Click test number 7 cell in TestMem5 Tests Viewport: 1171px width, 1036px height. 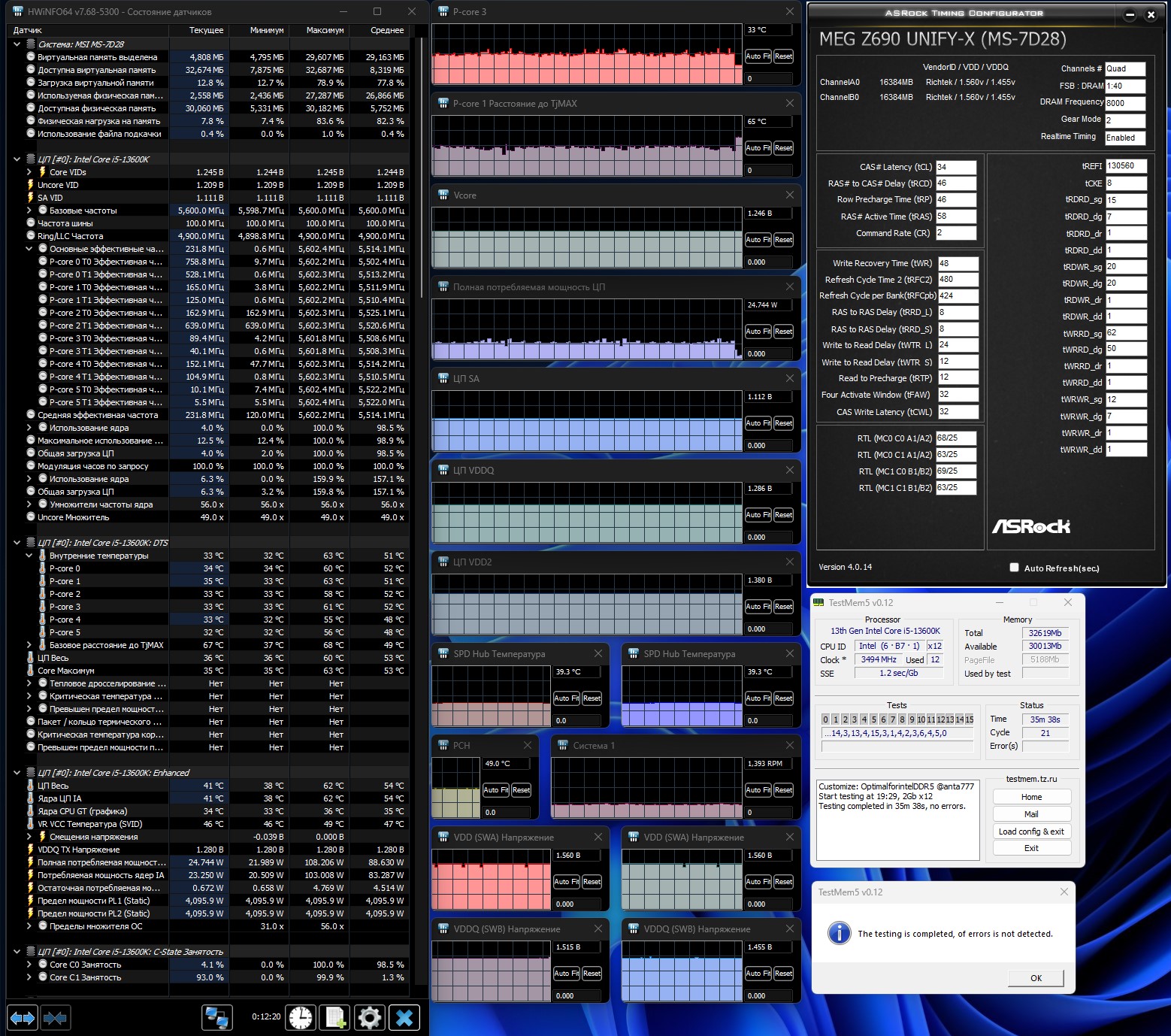pos(893,719)
